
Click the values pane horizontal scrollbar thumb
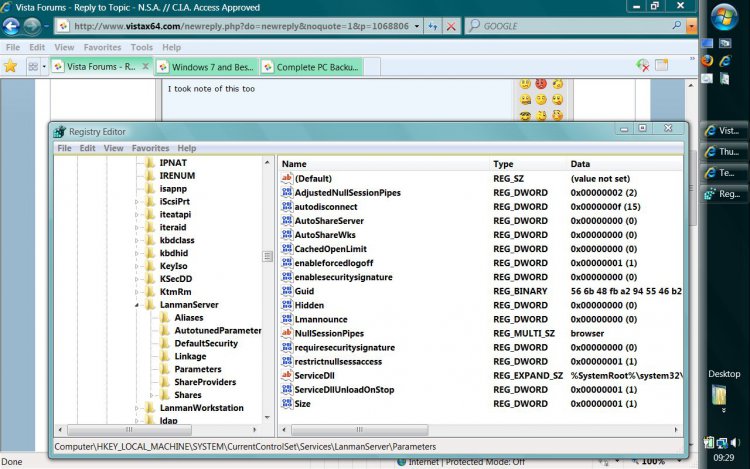(x=359, y=429)
